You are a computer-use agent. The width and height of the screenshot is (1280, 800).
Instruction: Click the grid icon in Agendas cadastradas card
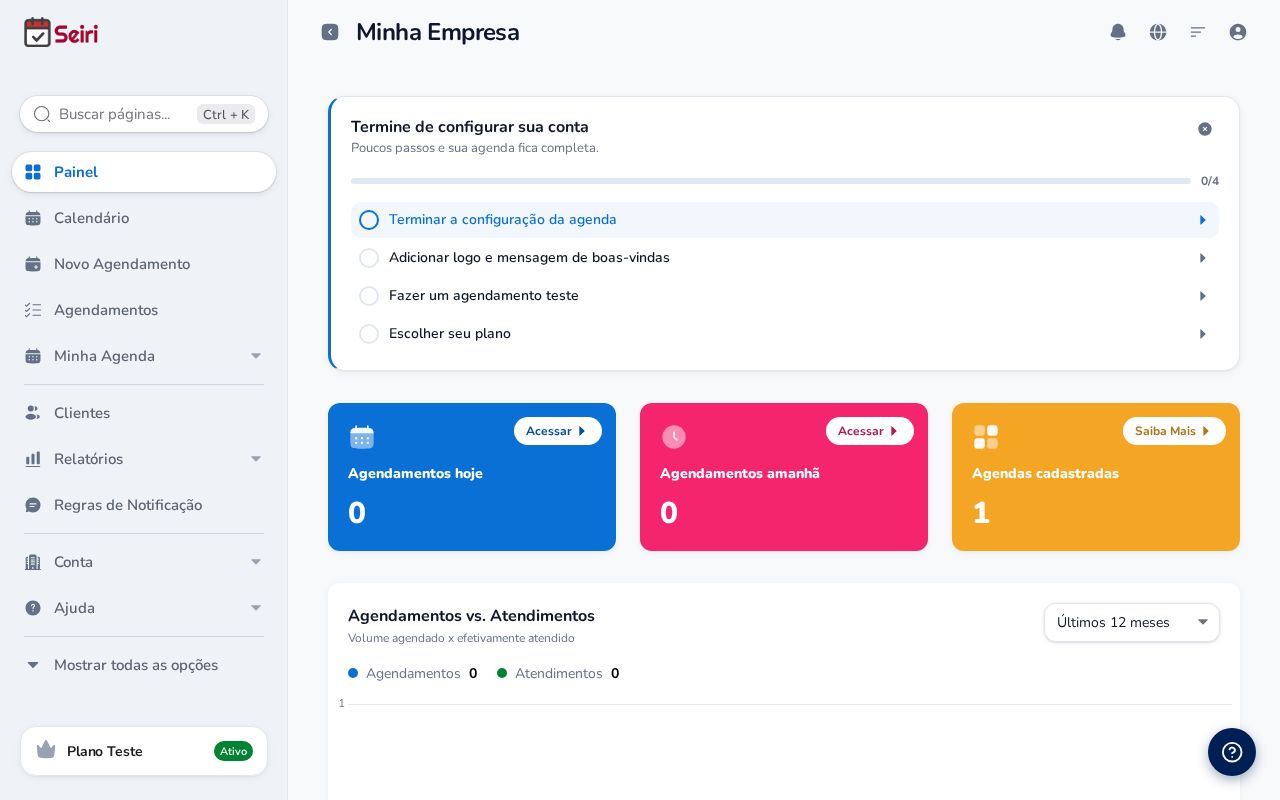click(x=986, y=437)
